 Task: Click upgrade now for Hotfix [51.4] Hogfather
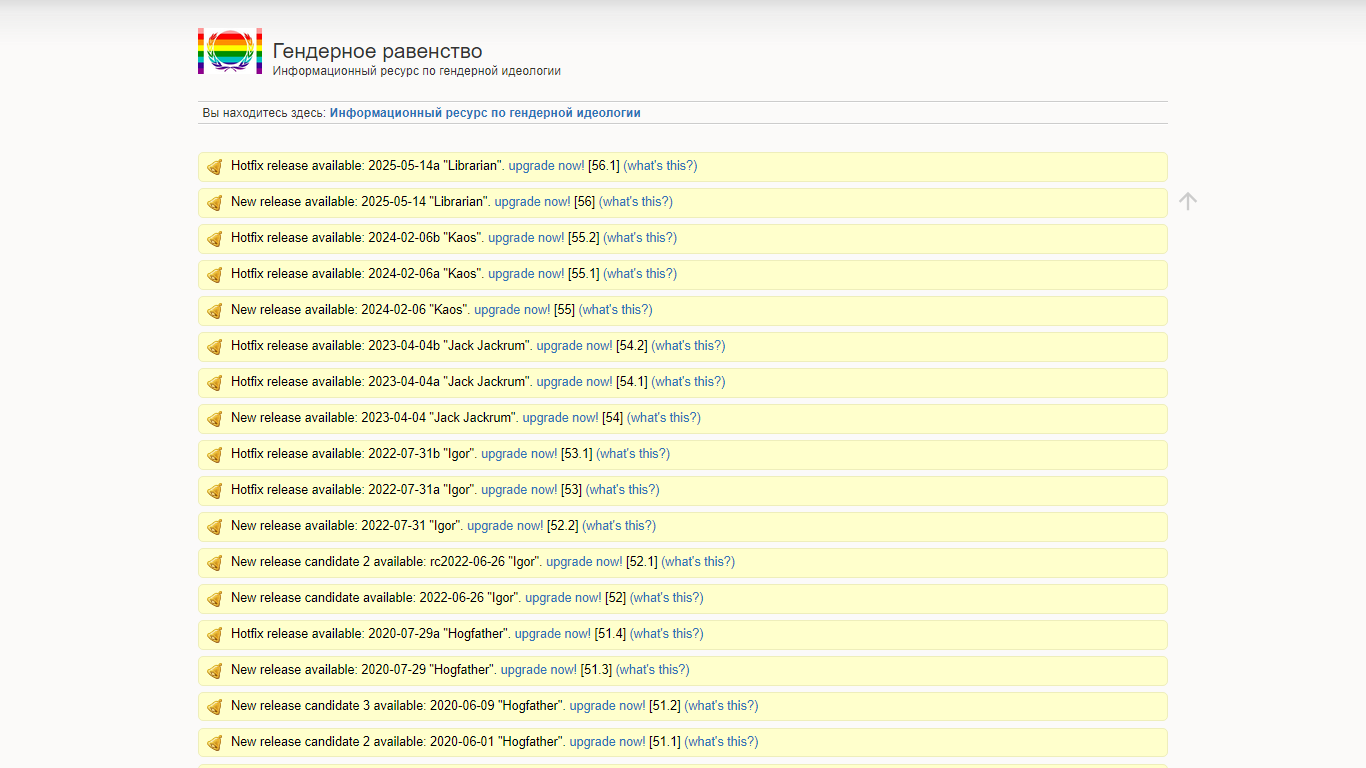(553, 634)
